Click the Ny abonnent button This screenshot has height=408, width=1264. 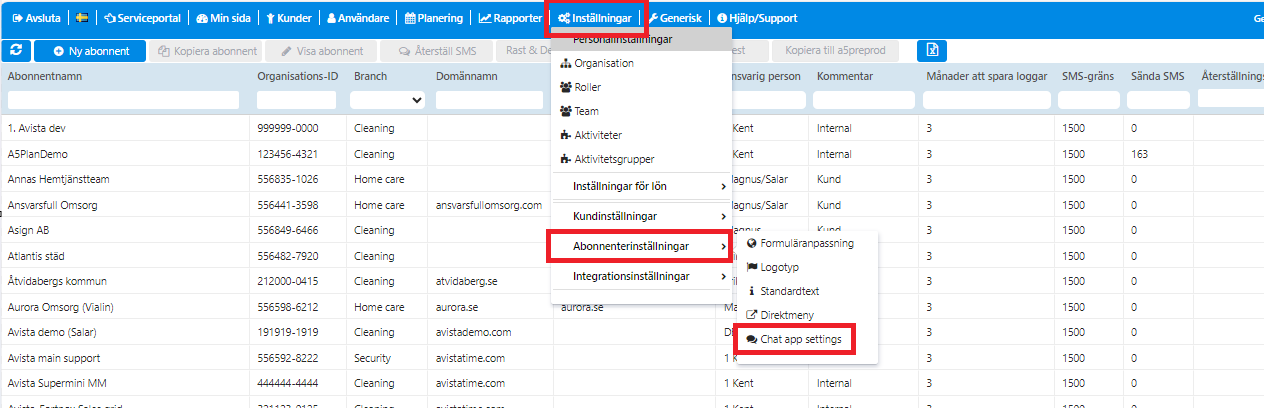coord(90,50)
